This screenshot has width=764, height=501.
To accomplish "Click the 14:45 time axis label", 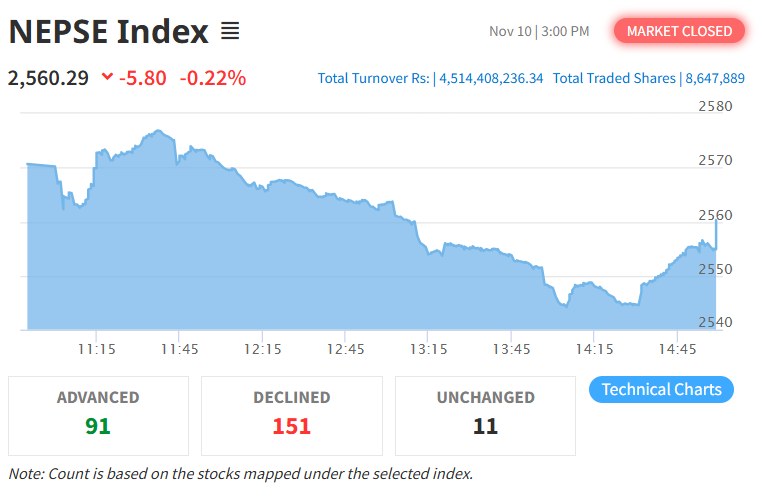I will point(678,349).
